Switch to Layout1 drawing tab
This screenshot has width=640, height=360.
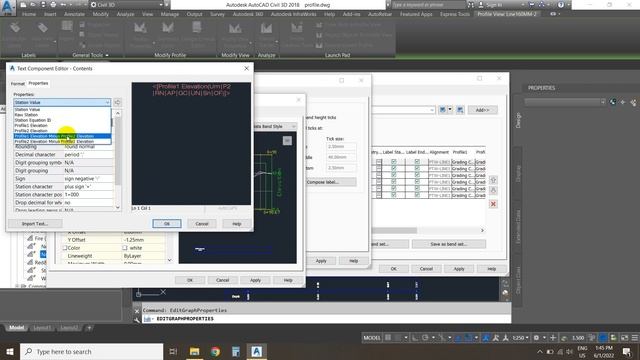pyautogui.click(x=42, y=328)
